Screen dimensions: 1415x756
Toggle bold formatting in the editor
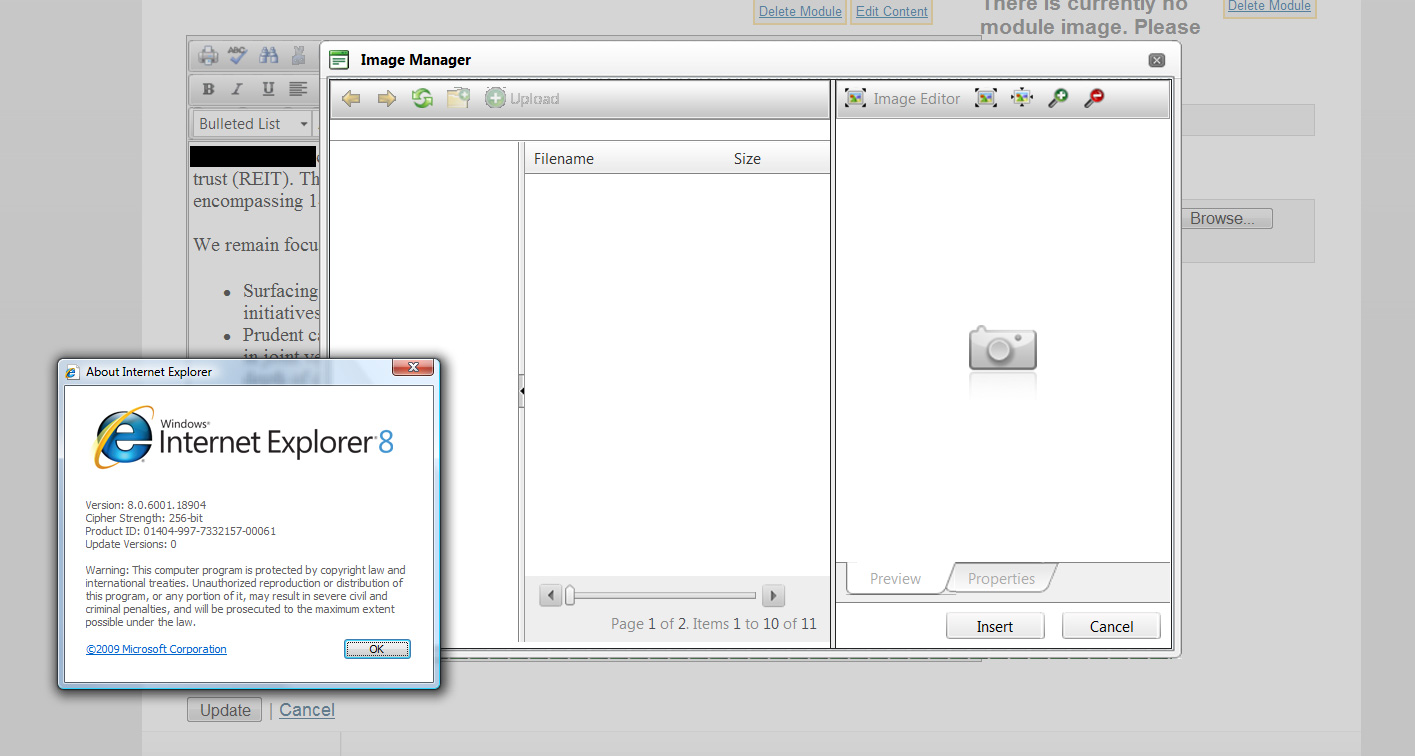click(x=208, y=89)
